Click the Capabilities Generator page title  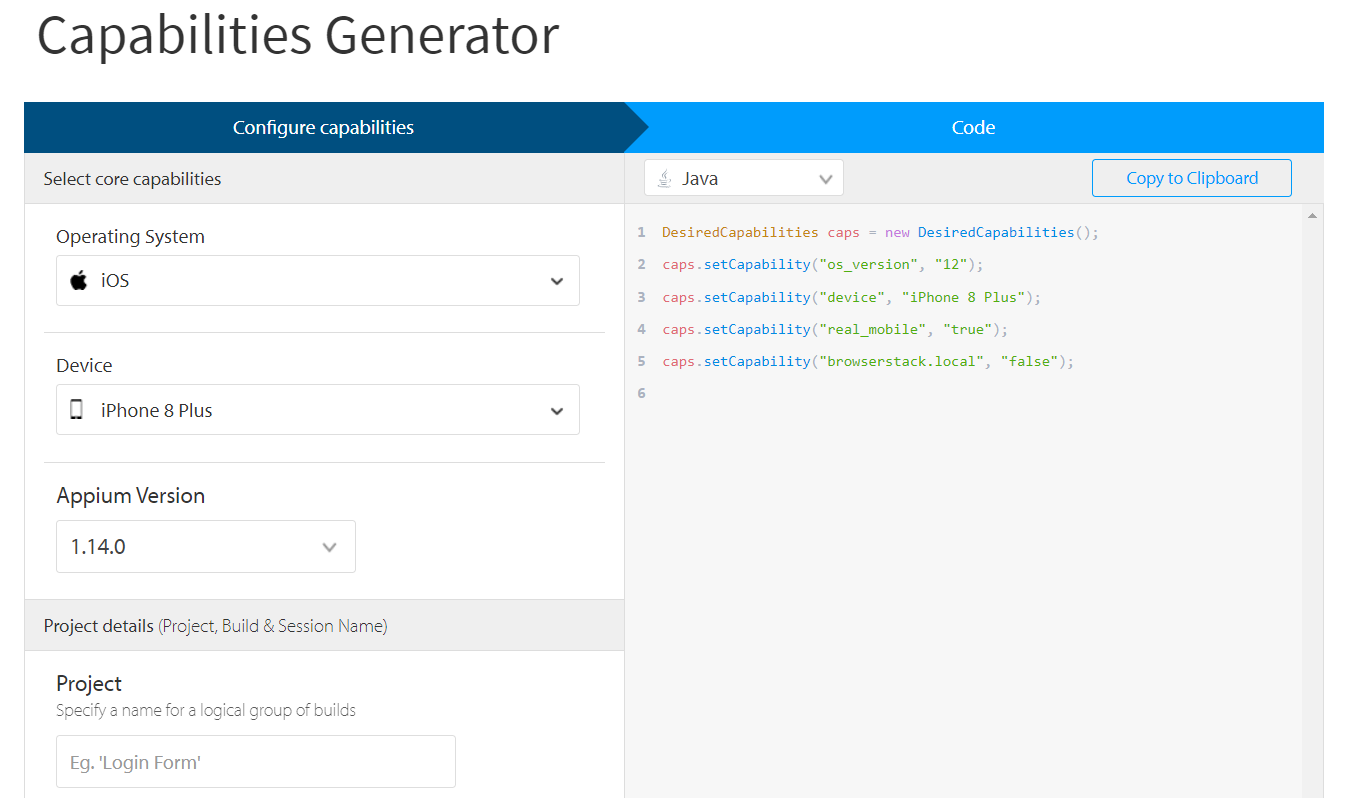tap(297, 36)
